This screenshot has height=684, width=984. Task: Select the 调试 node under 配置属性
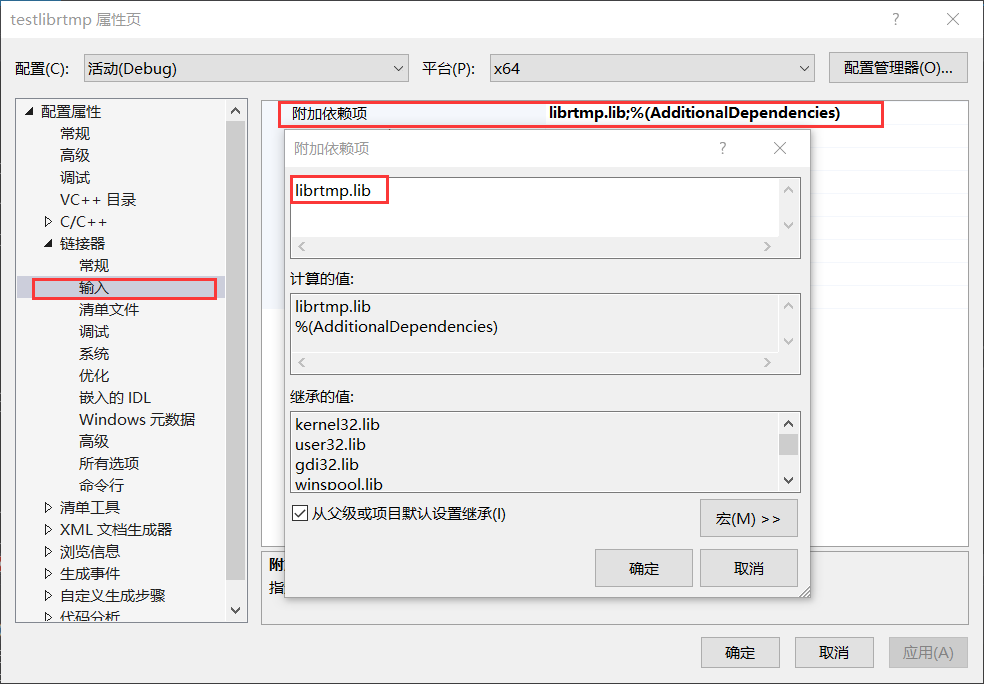tap(75, 177)
